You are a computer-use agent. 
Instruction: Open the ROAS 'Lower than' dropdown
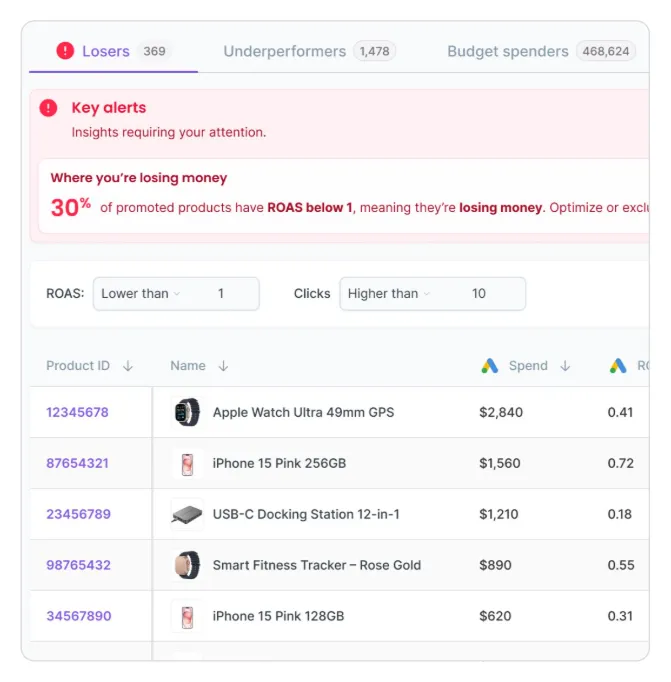[140, 294]
